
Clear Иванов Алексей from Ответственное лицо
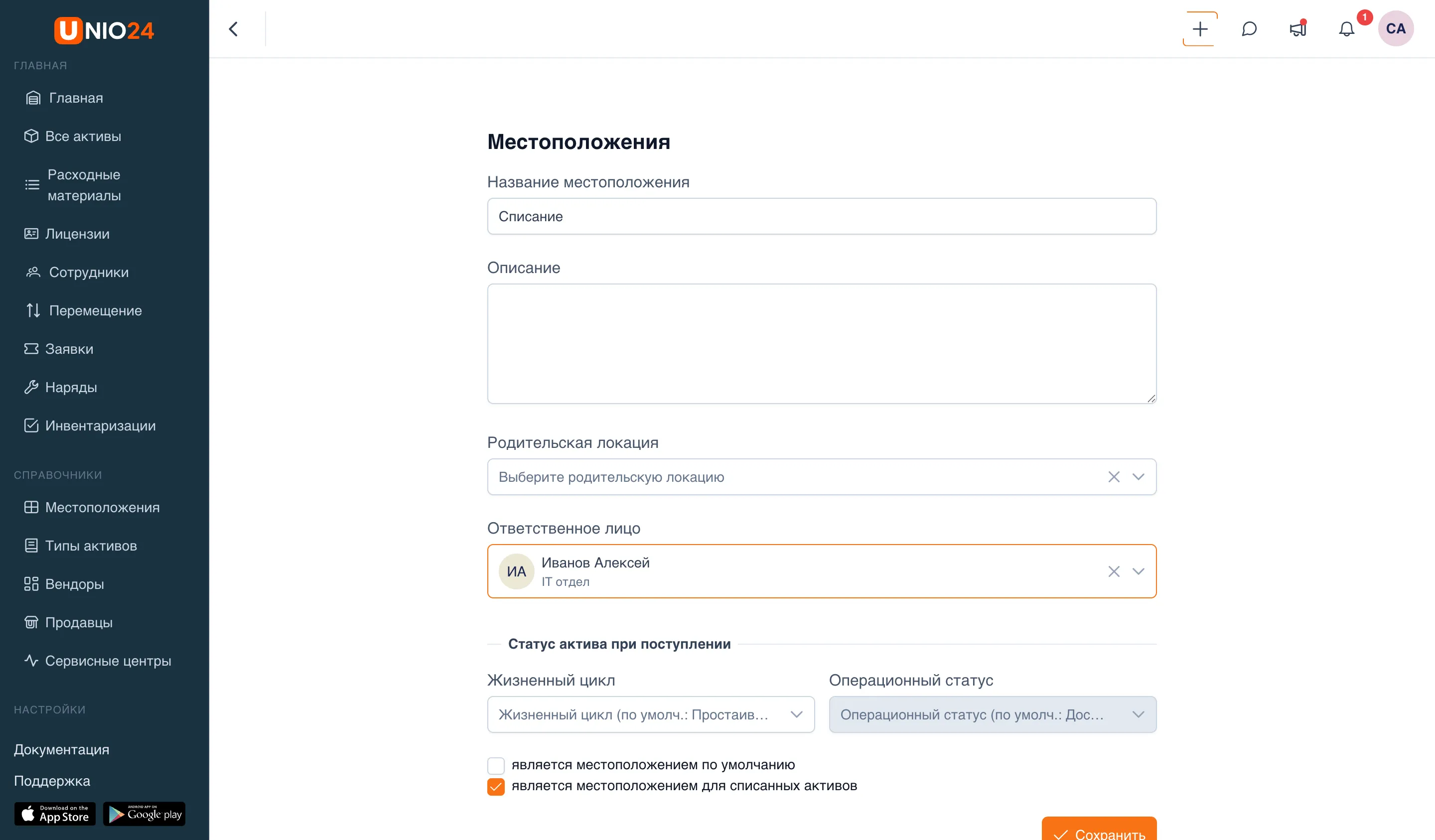[x=1114, y=571]
